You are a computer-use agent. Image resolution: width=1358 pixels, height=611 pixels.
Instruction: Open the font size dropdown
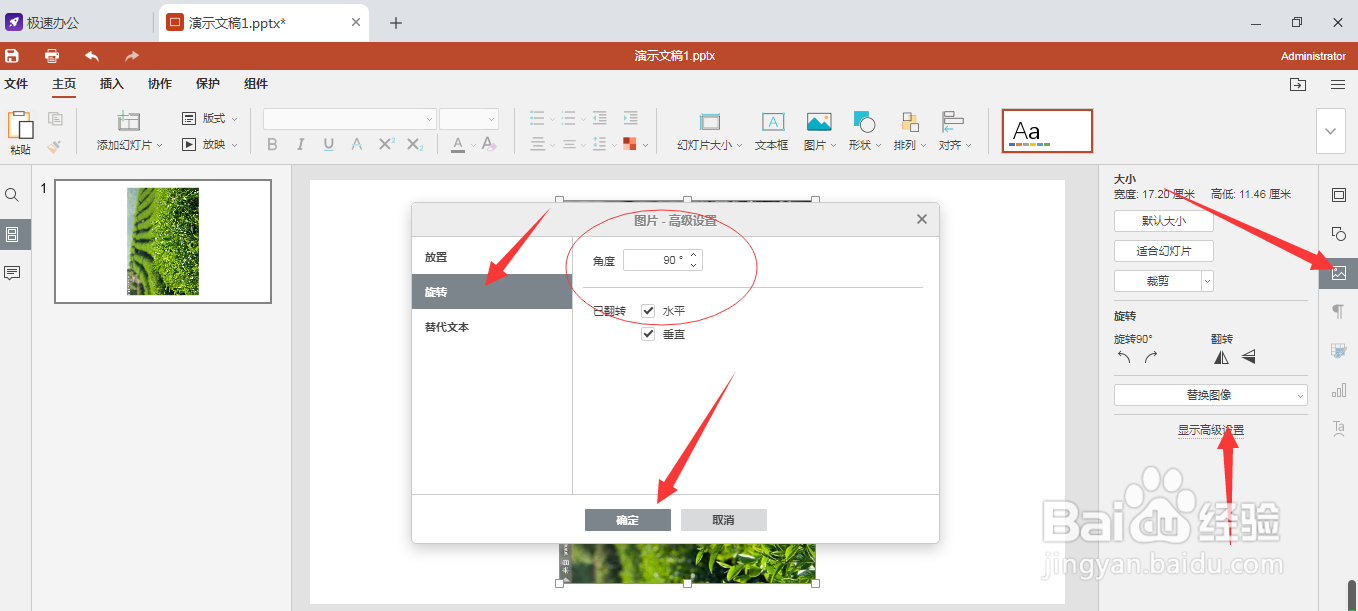[x=491, y=119]
